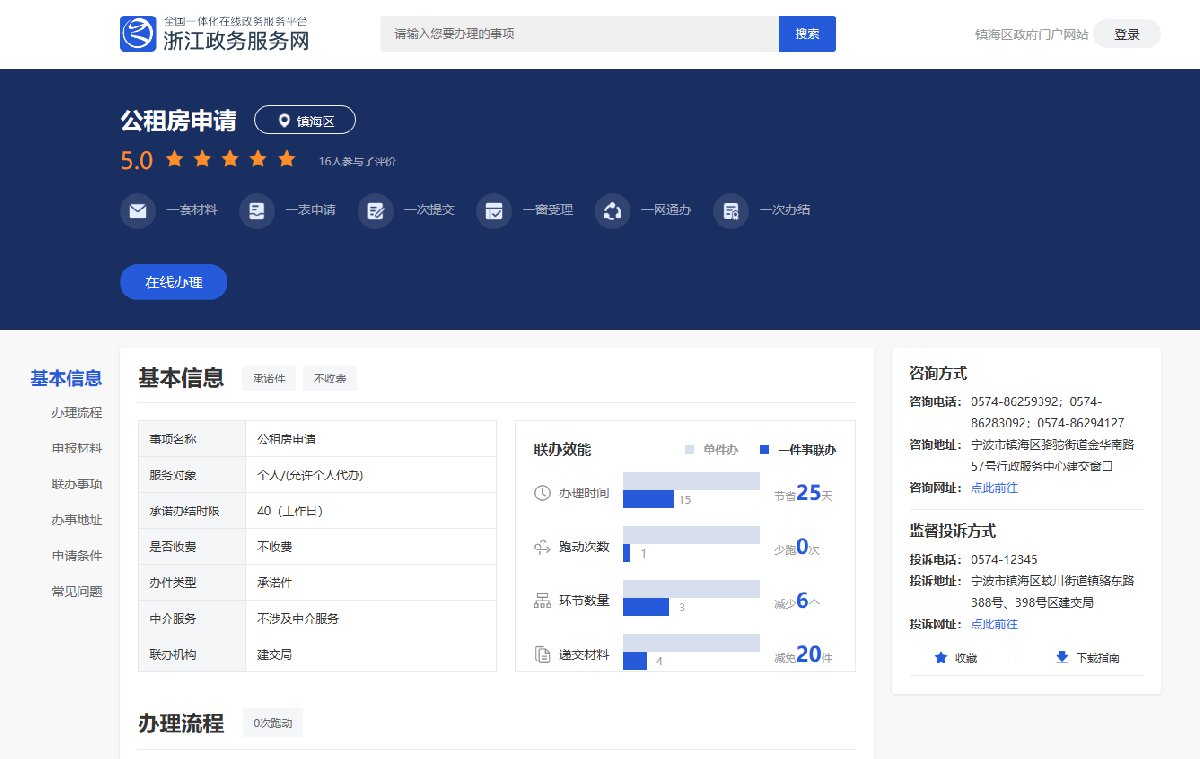Click the 下载指南 download icon

[1062, 658]
